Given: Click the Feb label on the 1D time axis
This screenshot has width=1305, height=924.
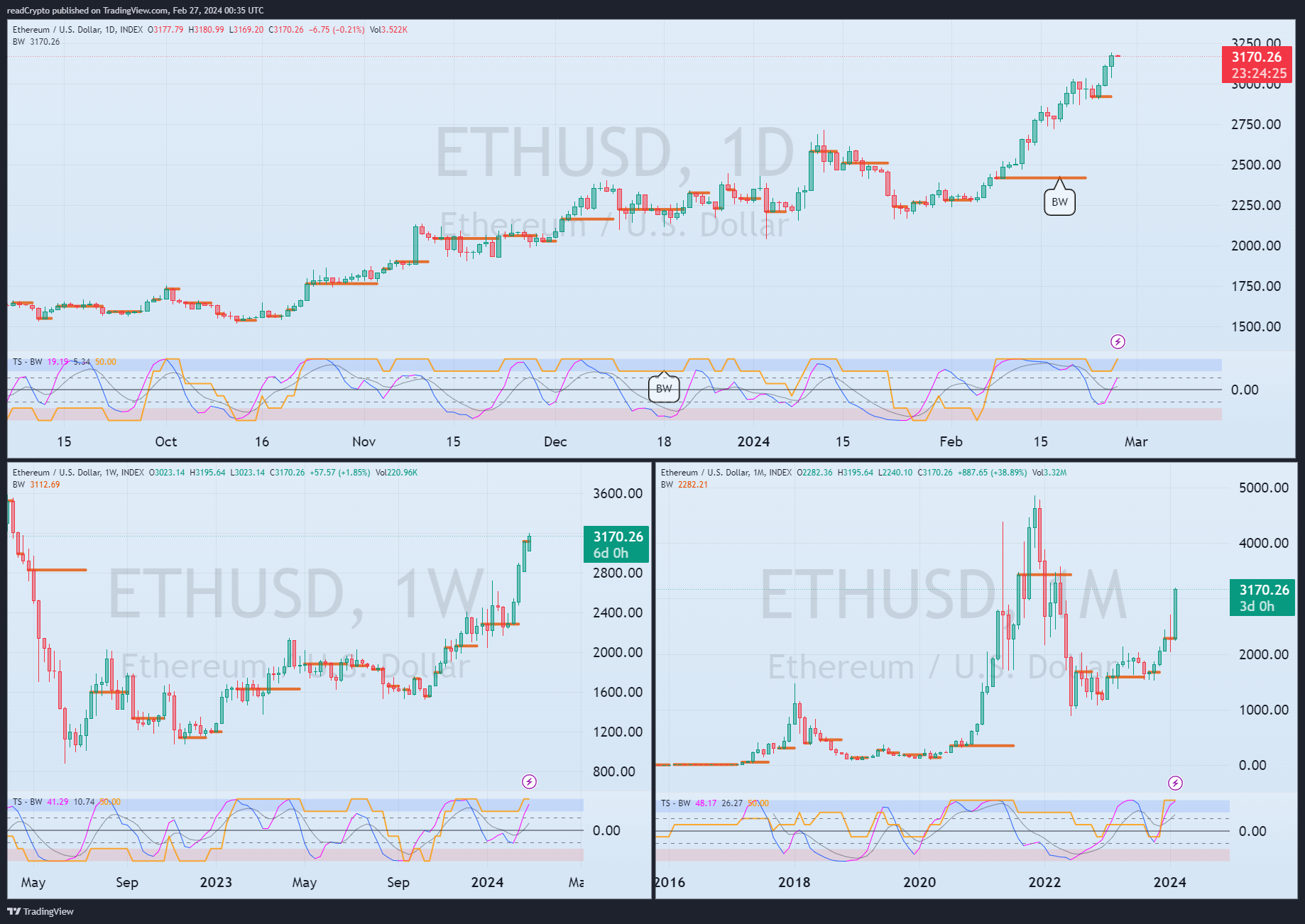Looking at the screenshot, I should (x=951, y=441).
